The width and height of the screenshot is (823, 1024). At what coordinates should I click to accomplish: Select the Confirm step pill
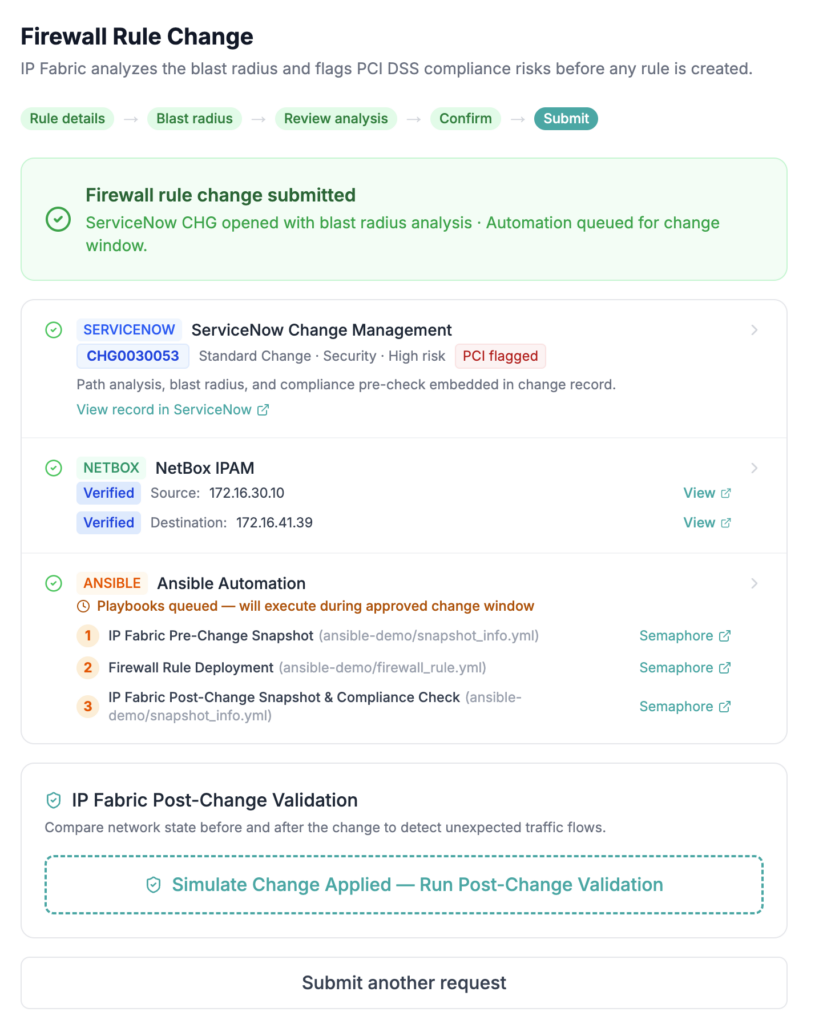[465, 118]
